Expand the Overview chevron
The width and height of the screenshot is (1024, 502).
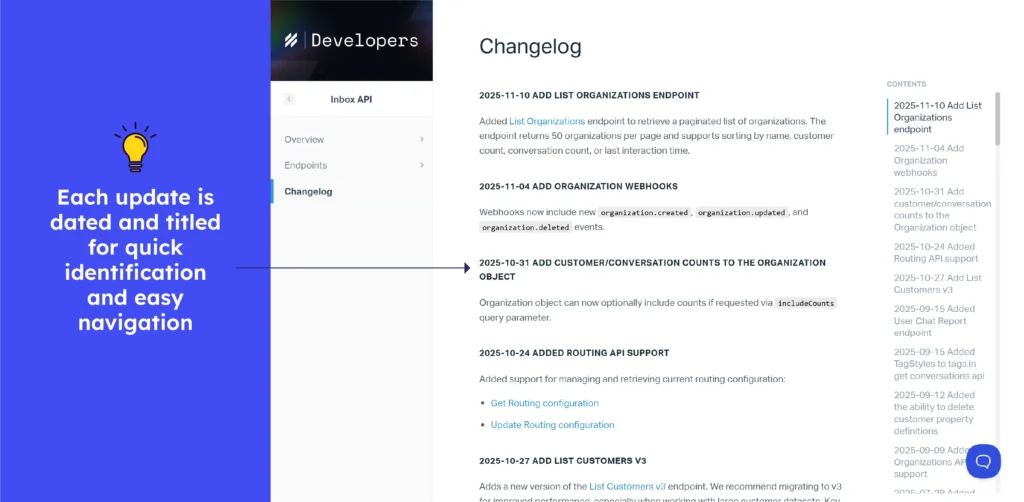point(422,139)
